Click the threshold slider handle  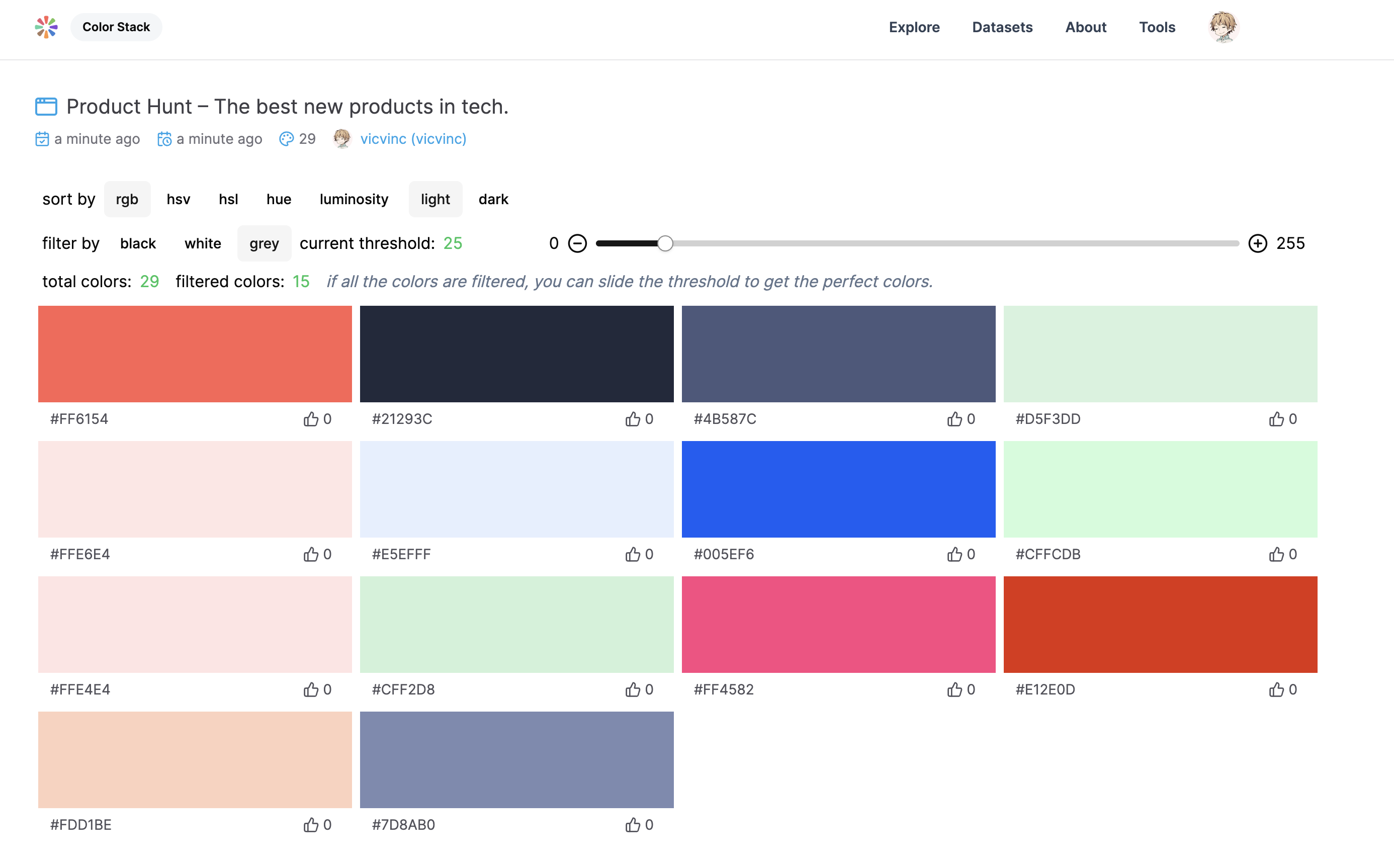coord(665,243)
